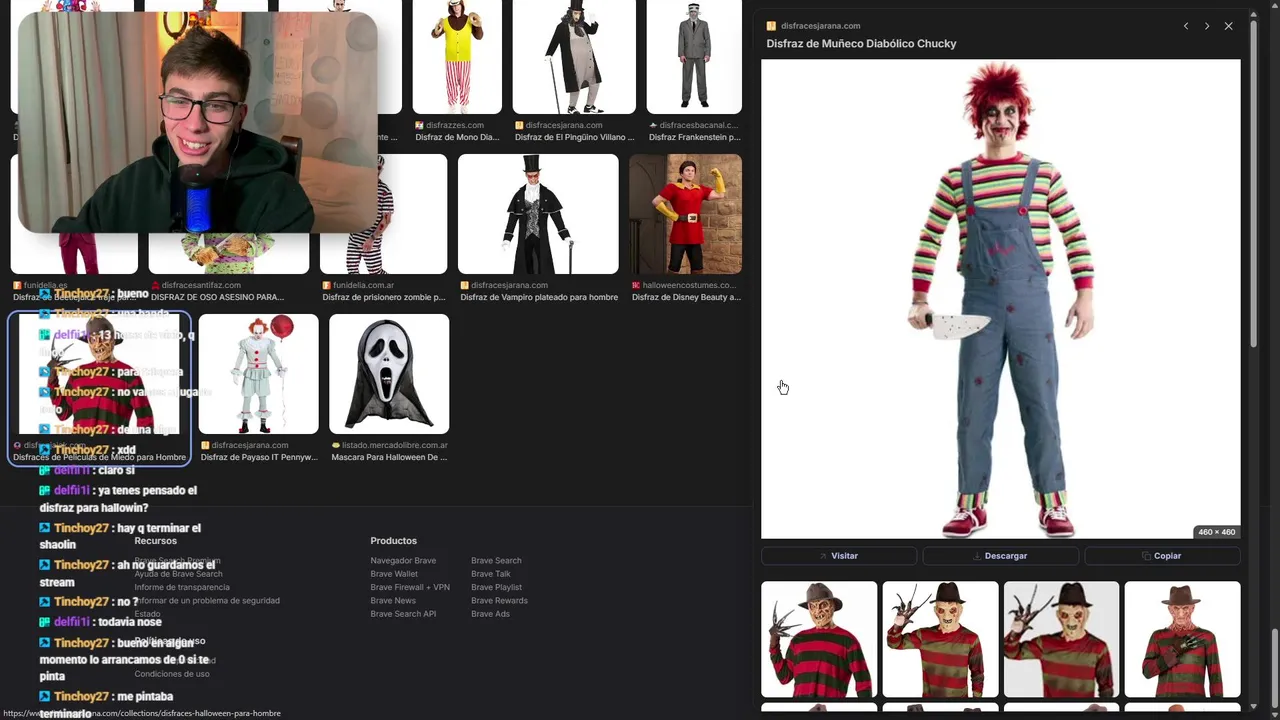Go to previous image in preview panel
This screenshot has width=1280, height=720.
(1186, 26)
